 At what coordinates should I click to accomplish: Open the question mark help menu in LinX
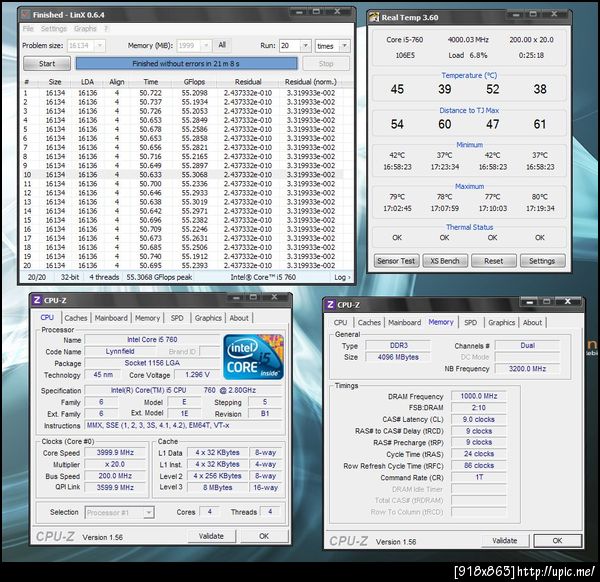click(106, 29)
